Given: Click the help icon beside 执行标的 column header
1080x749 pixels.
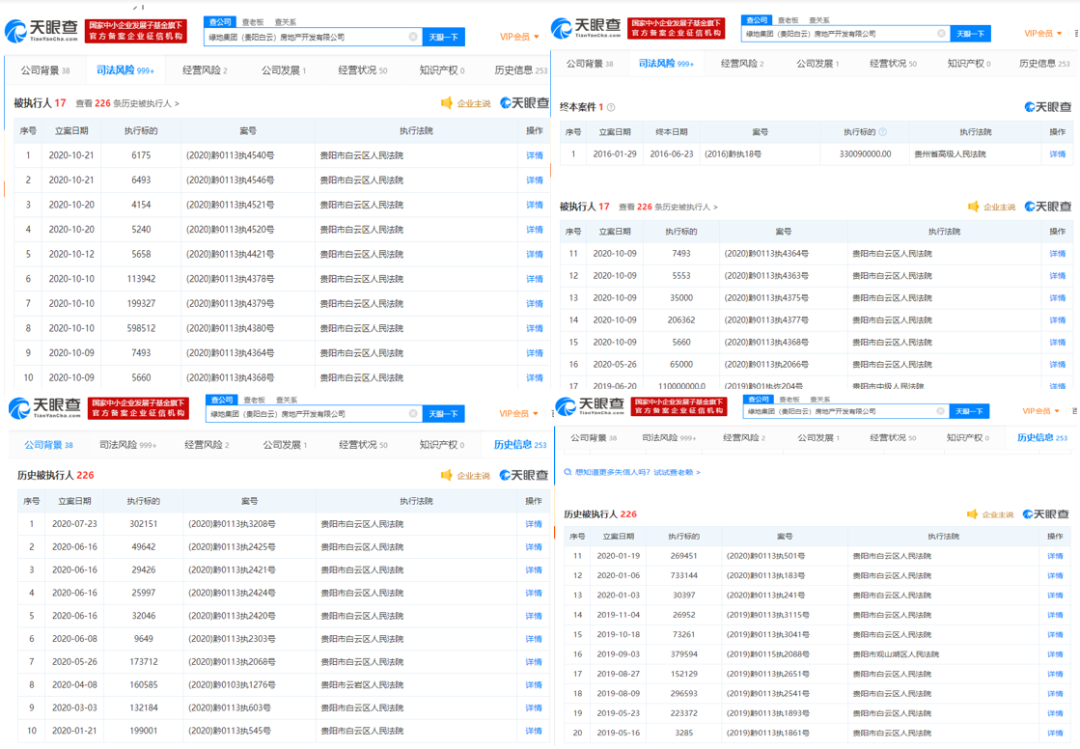Looking at the screenshot, I should (x=882, y=132).
